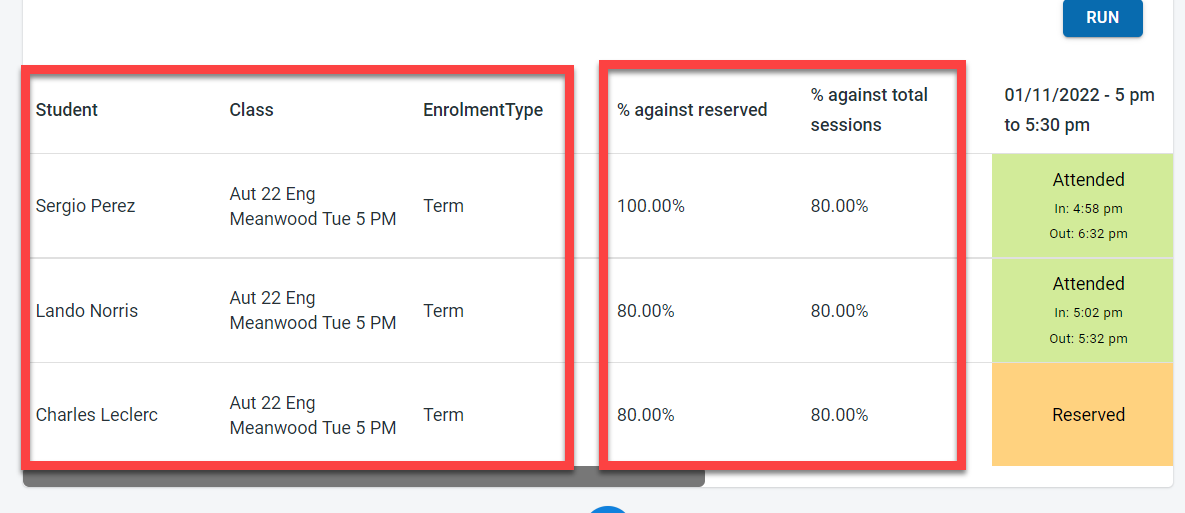This screenshot has height=513, width=1185.
Task: Select the Lando Norris student name
Action: [87, 311]
